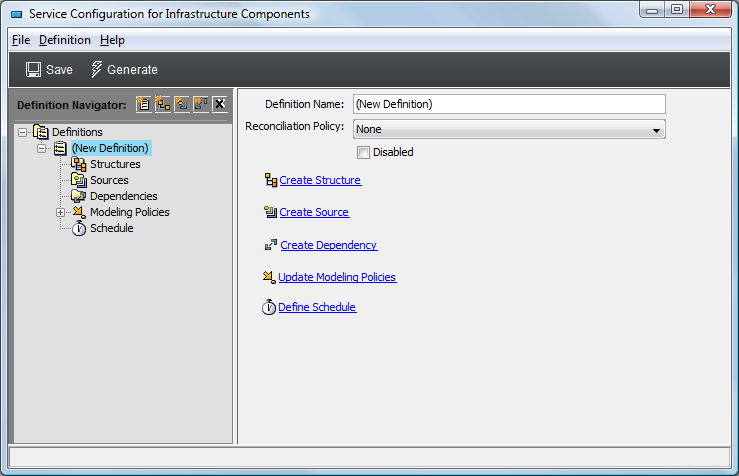Image resolution: width=739 pixels, height=476 pixels.
Task: Click icon beside Update Modeling Policies link
Action: click(x=269, y=277)
